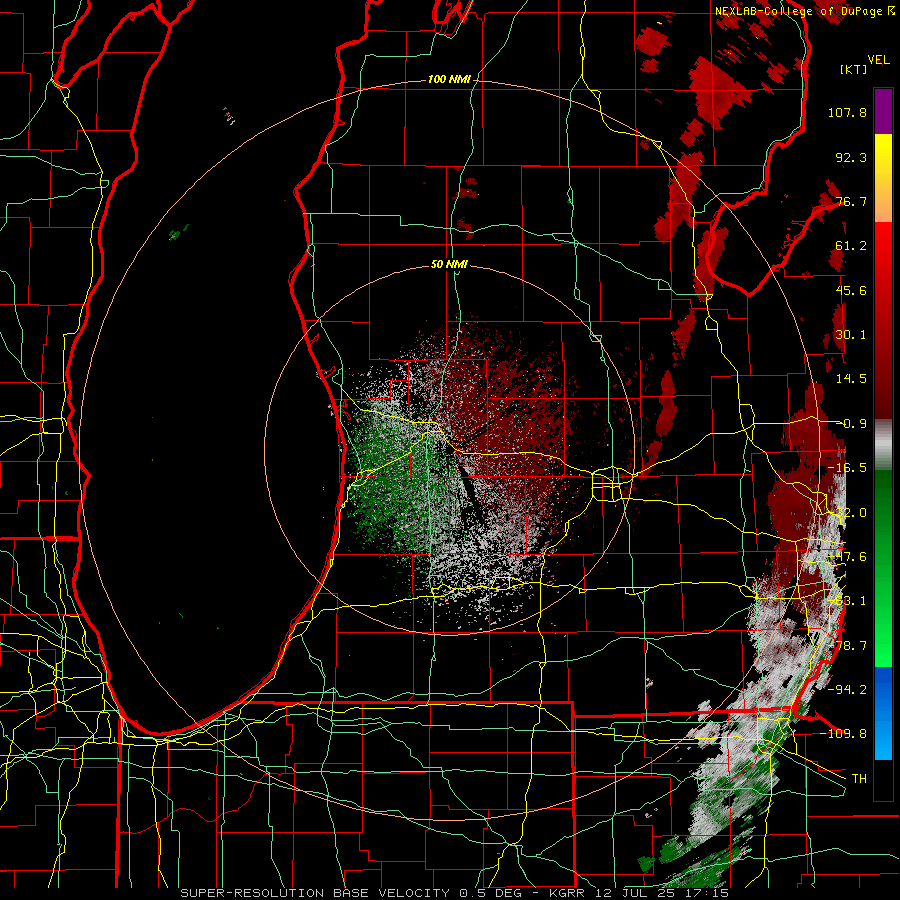Click the -0.9 value on velocity scale

tap(853, 424)
